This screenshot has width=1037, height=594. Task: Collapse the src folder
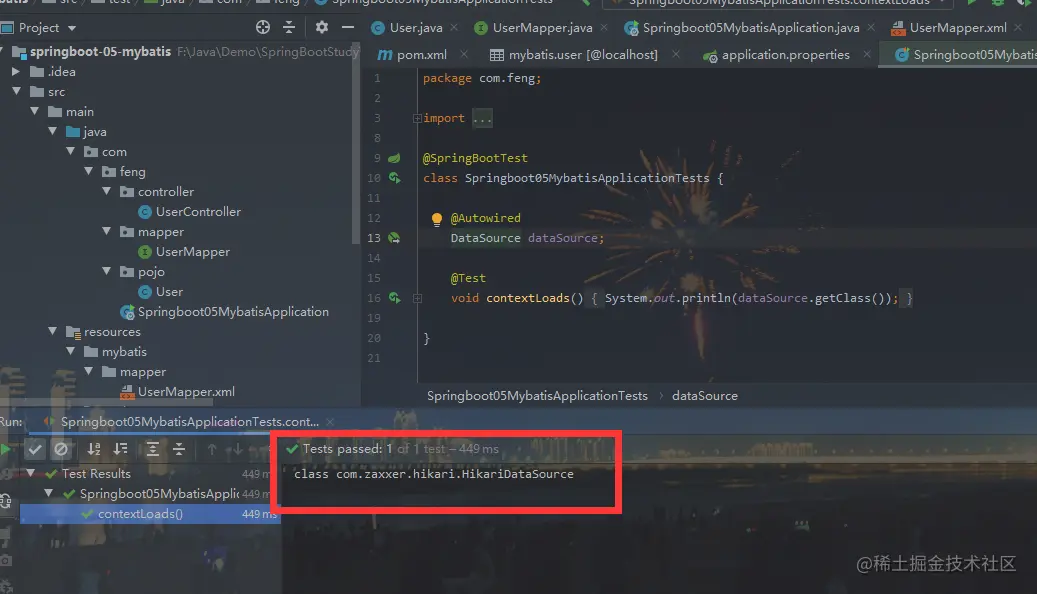coord(17,91)
